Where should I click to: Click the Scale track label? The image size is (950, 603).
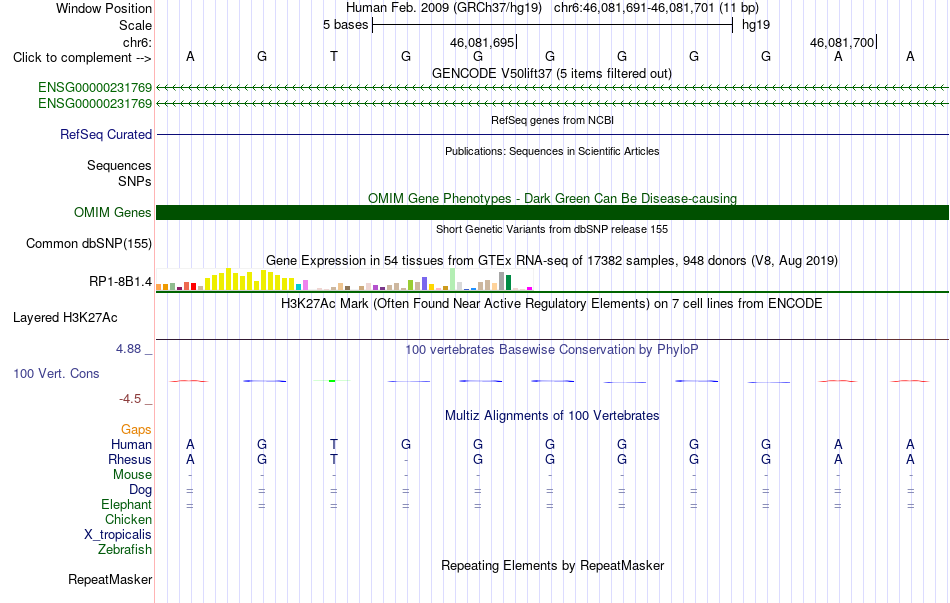[135, 25]
